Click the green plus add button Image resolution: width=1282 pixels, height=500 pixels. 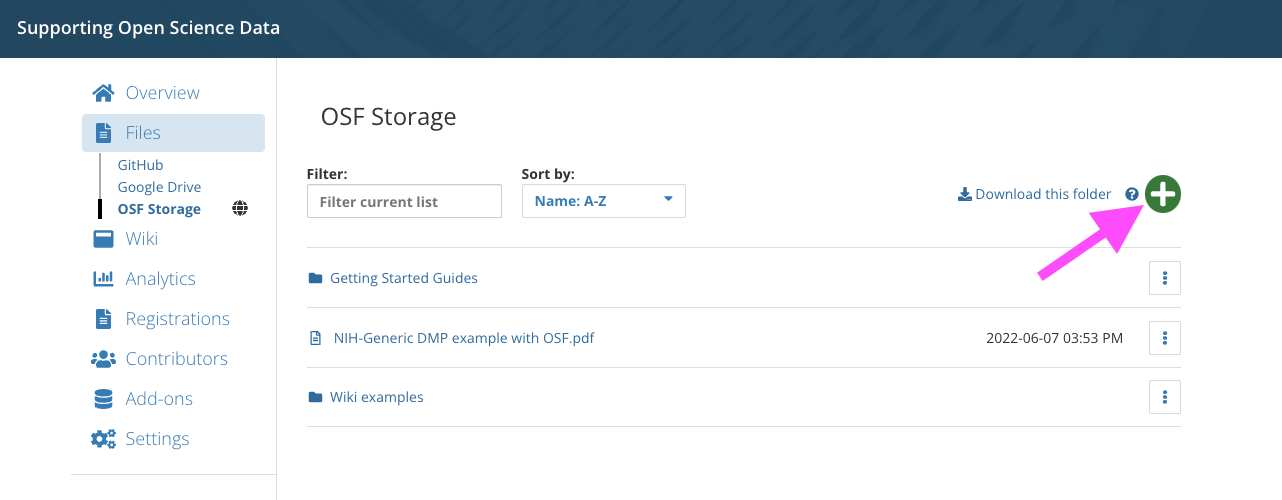click(x=1163, y=194)
